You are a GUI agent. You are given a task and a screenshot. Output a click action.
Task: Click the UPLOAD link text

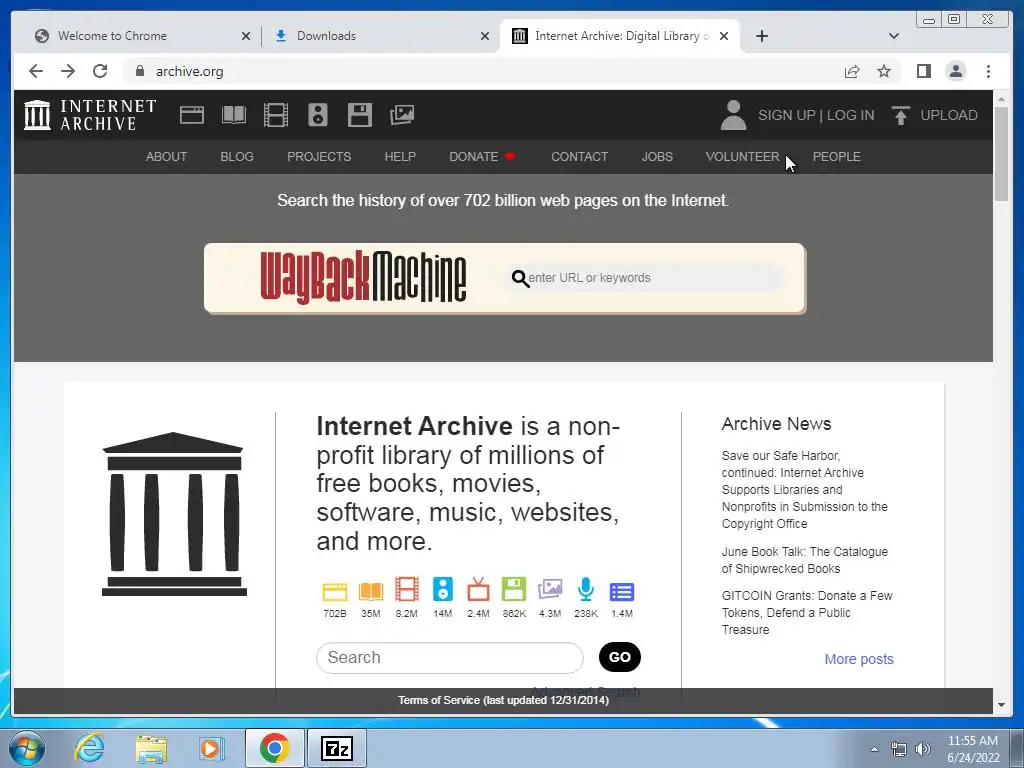(x=949, y=115)
